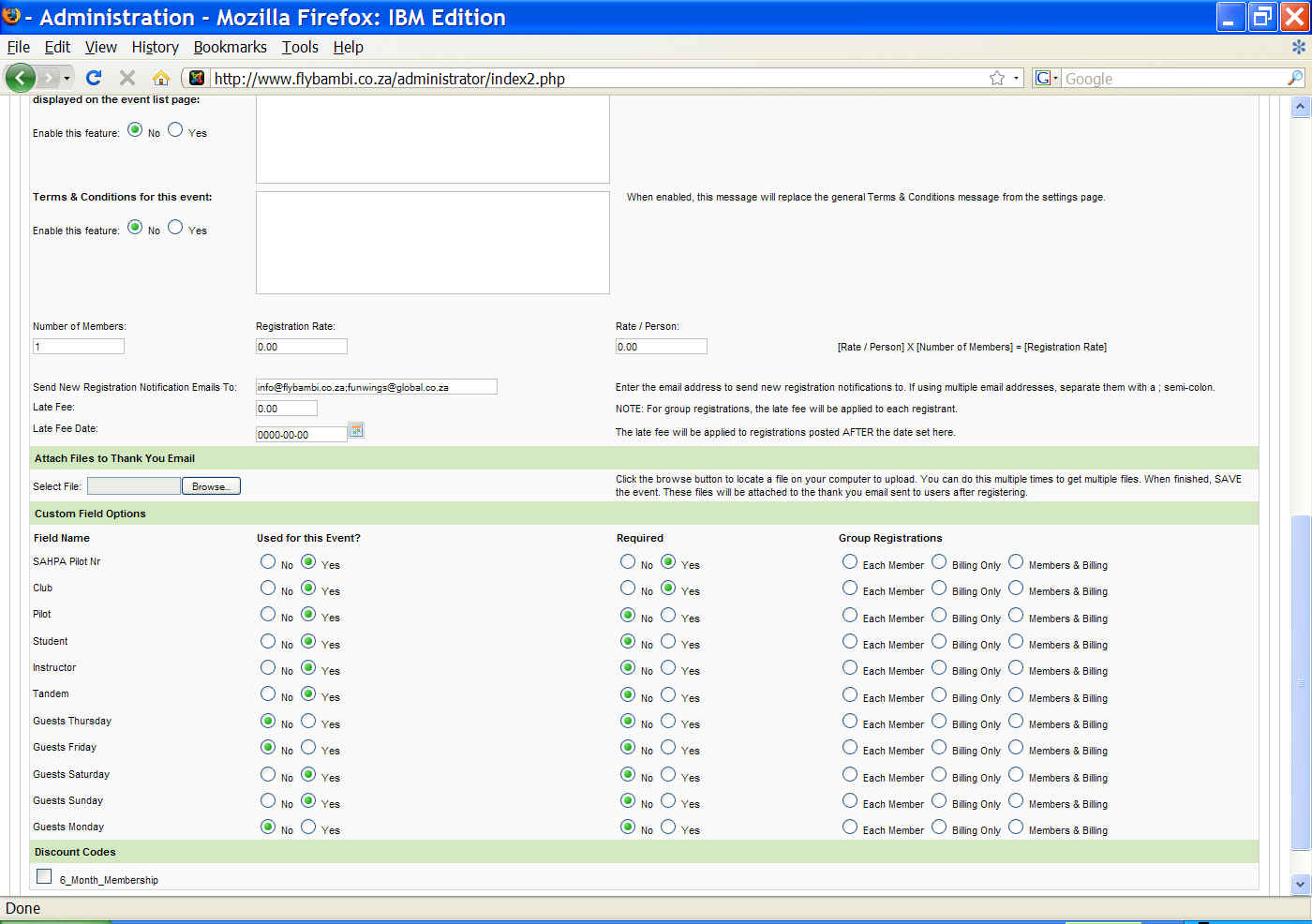
Task: Choose Billing Only for SAHPA Pilot Nr
Action: click(939, 561)
